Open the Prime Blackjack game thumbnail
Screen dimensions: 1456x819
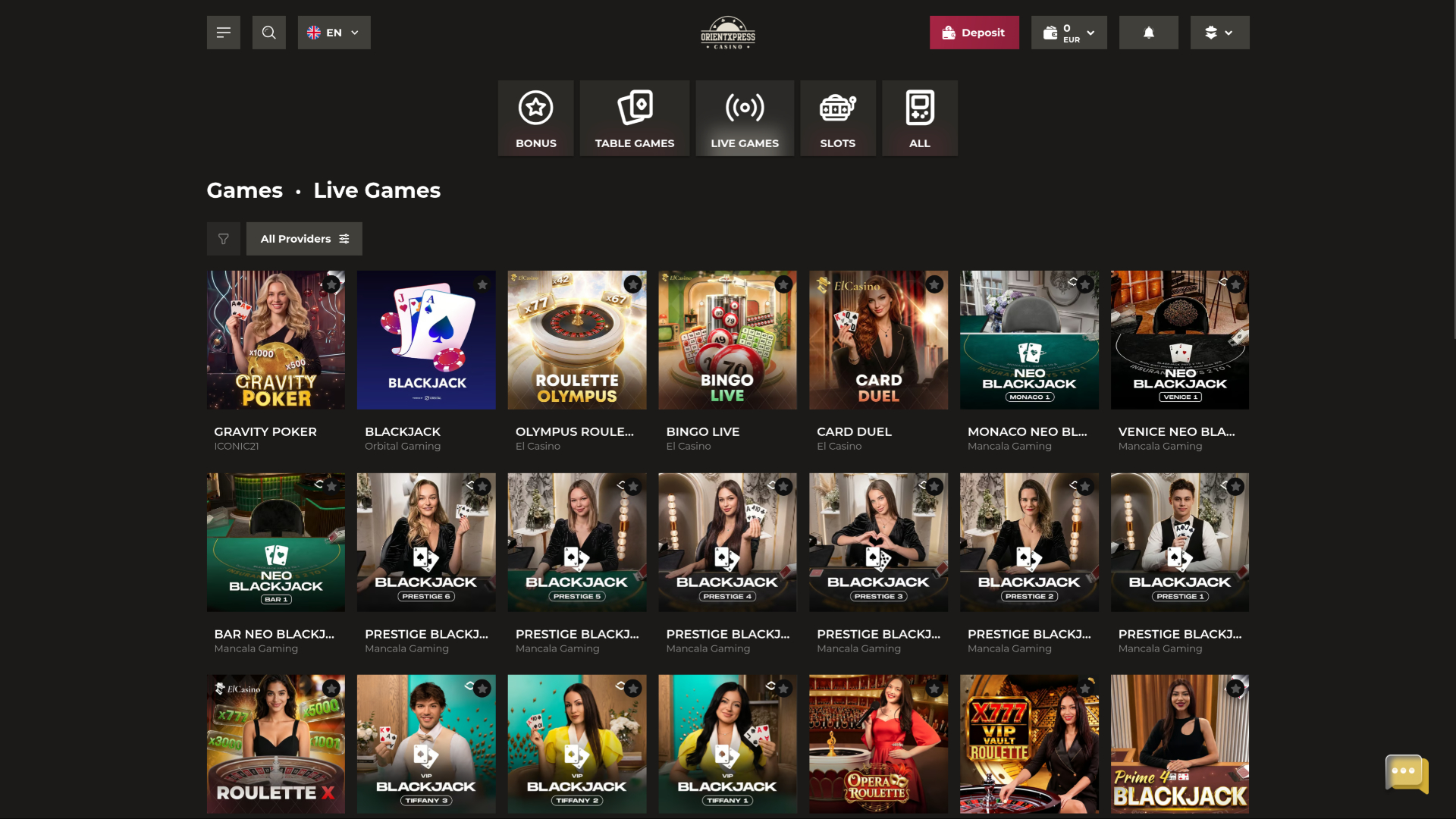click(x=1180, y=744)
